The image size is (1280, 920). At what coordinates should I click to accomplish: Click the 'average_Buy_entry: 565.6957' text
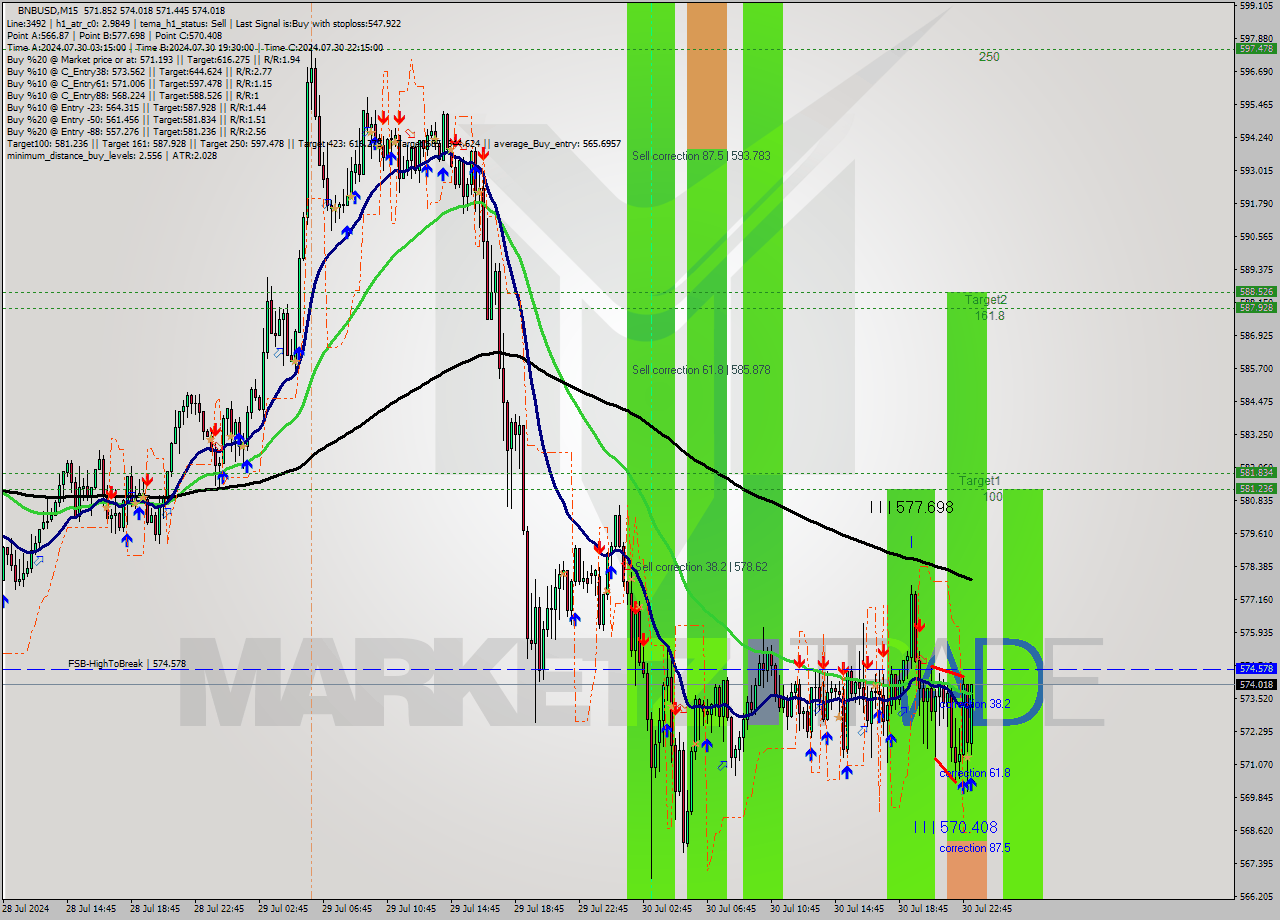(x=558, y=144)
